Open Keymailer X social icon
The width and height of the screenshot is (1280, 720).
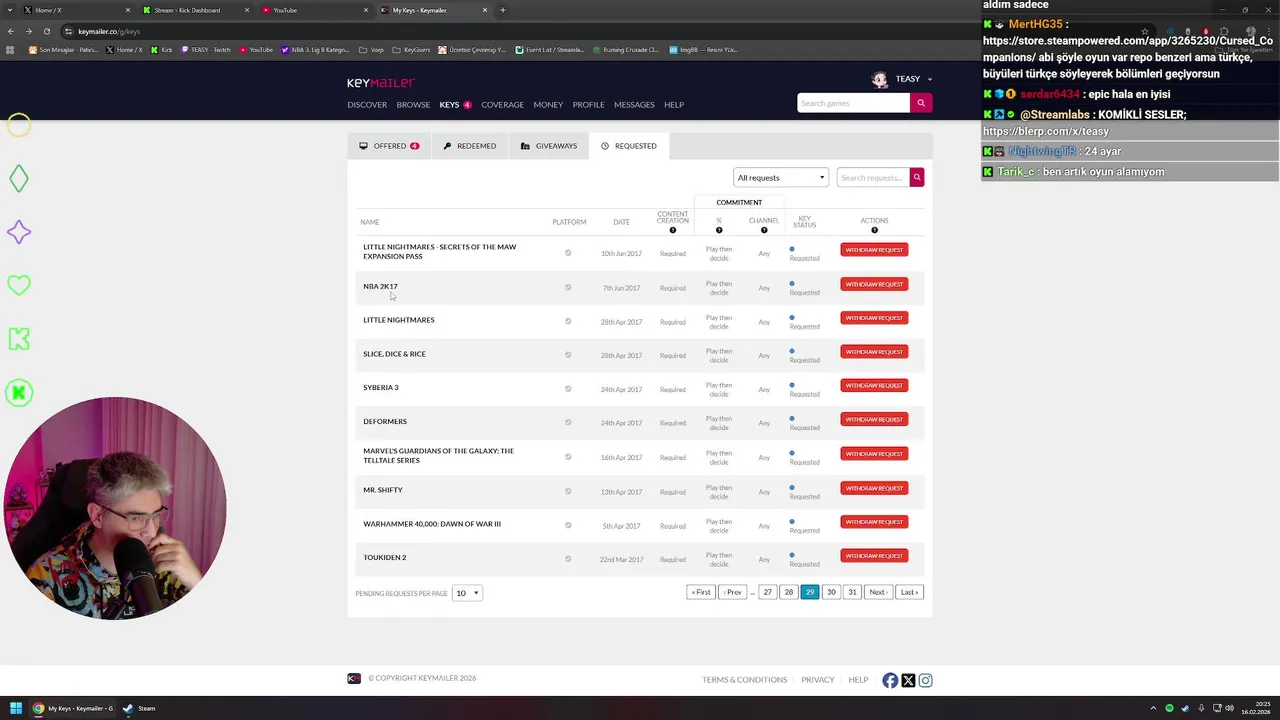908,680
